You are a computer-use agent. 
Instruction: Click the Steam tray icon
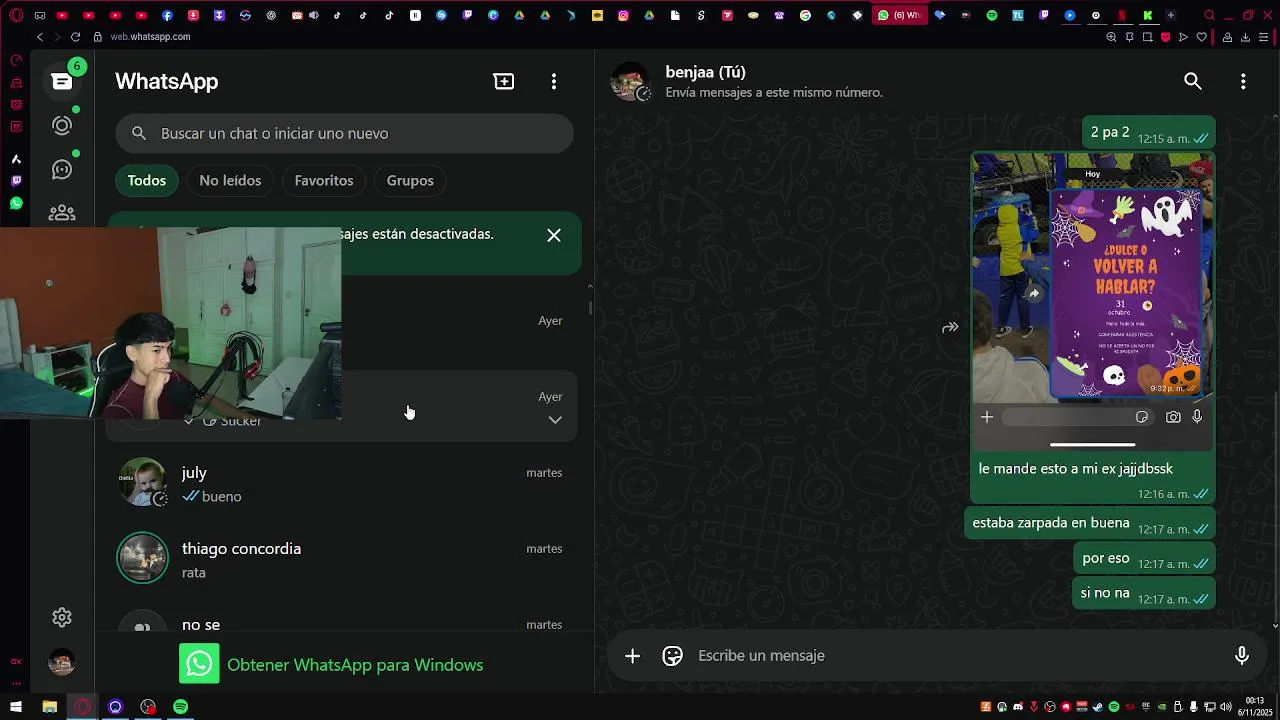point(1098,707)
